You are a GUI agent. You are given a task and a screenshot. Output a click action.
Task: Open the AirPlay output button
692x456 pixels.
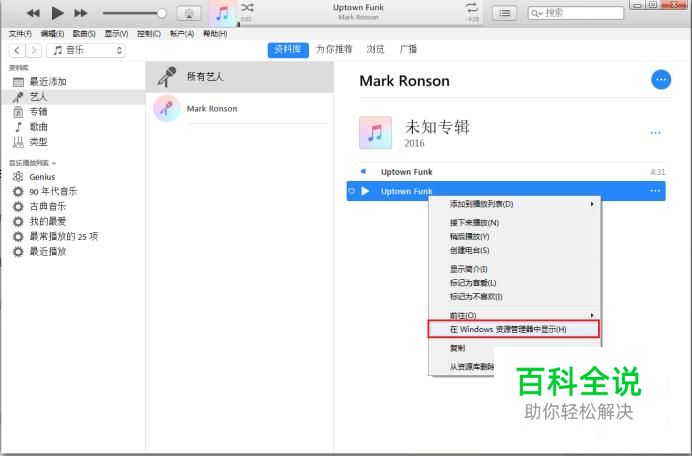pyautogui.click(x=189, y=14)
